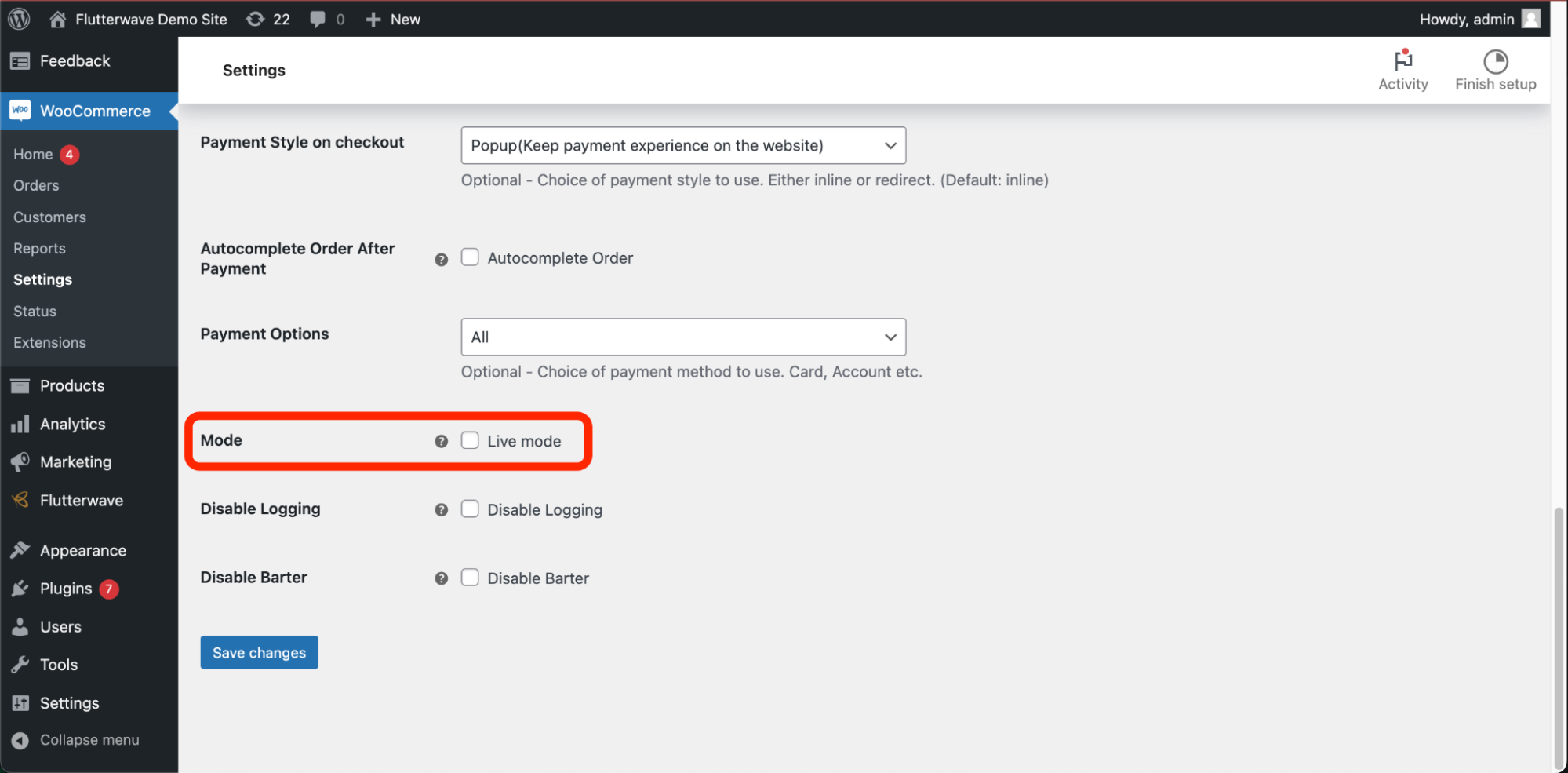
Task: Click the Analytics bar chart icon
Action: [20, 424]
